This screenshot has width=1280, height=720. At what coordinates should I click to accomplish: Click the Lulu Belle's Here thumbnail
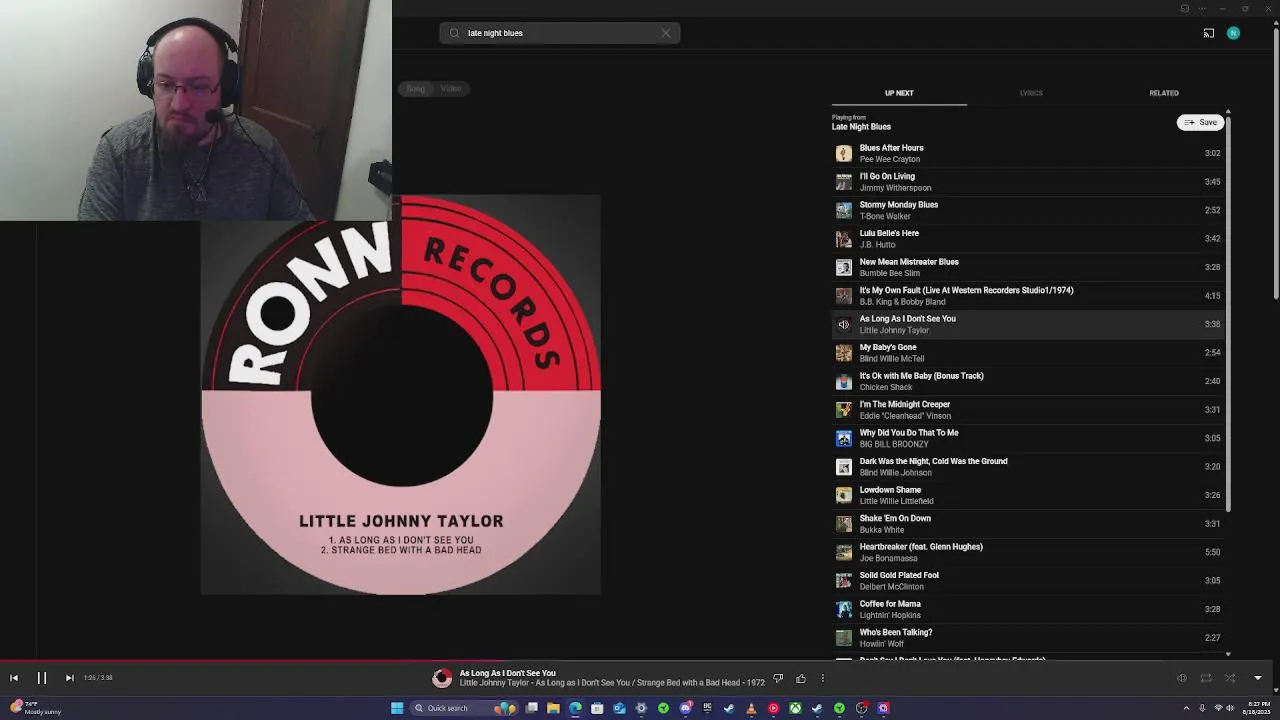[844, 239]
